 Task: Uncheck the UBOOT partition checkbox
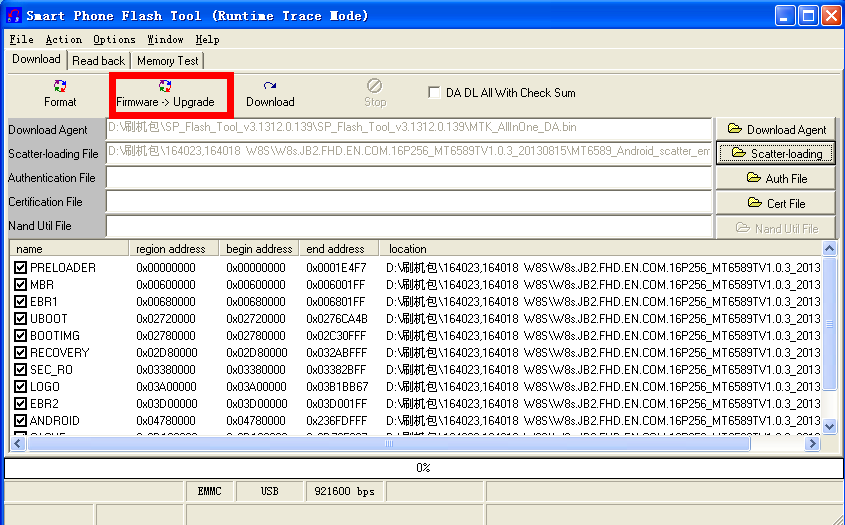click(20, 319)
